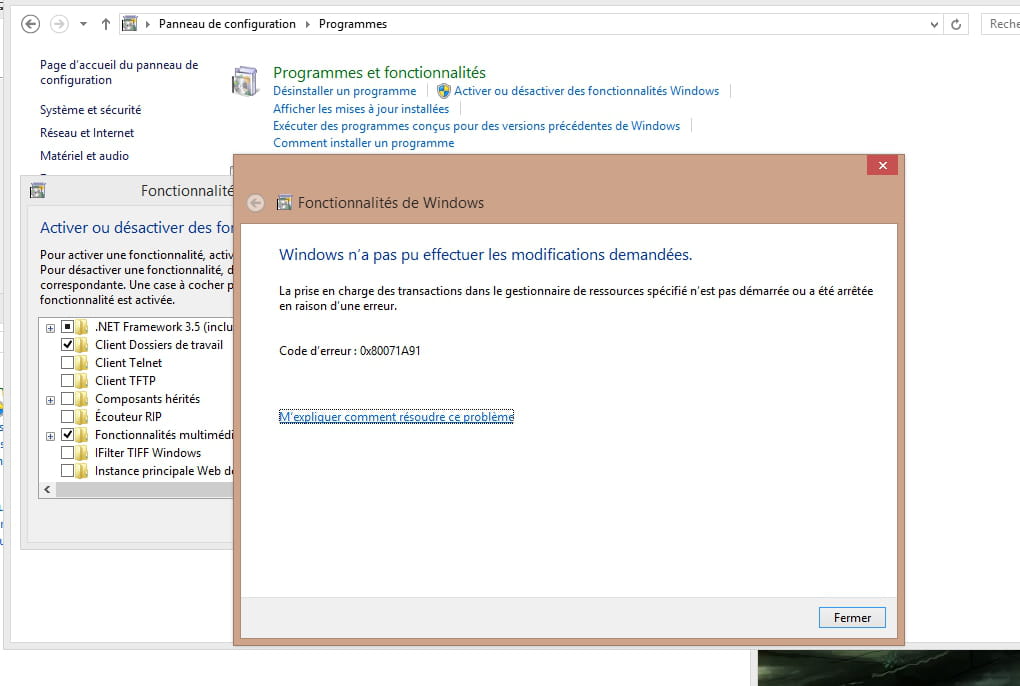1020x686 pixels.
Task: Click the greyed back arrow in error dialog
Action: pos(256,203)
